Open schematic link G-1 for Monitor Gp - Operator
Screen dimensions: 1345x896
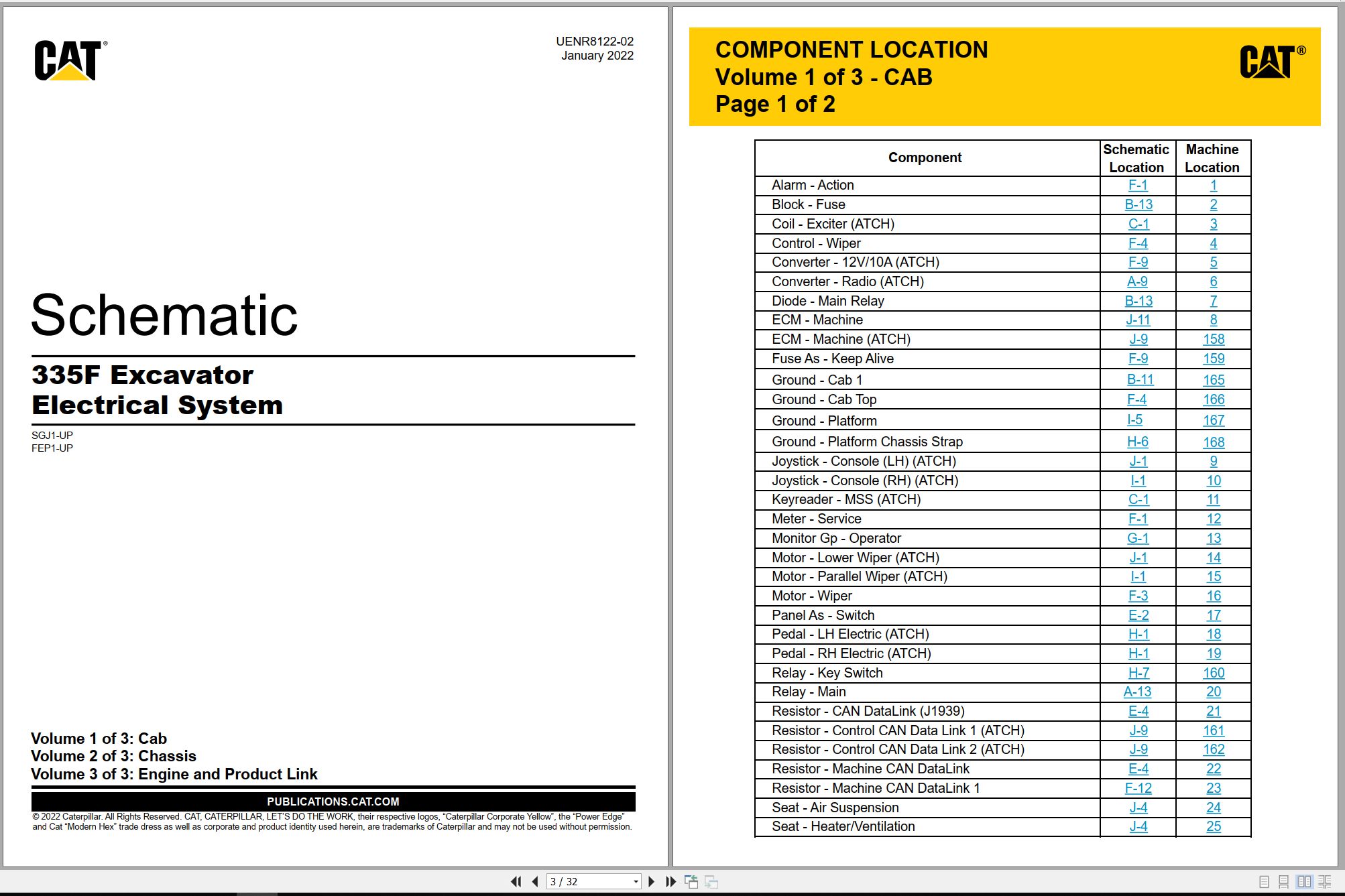pos(1138,538)
